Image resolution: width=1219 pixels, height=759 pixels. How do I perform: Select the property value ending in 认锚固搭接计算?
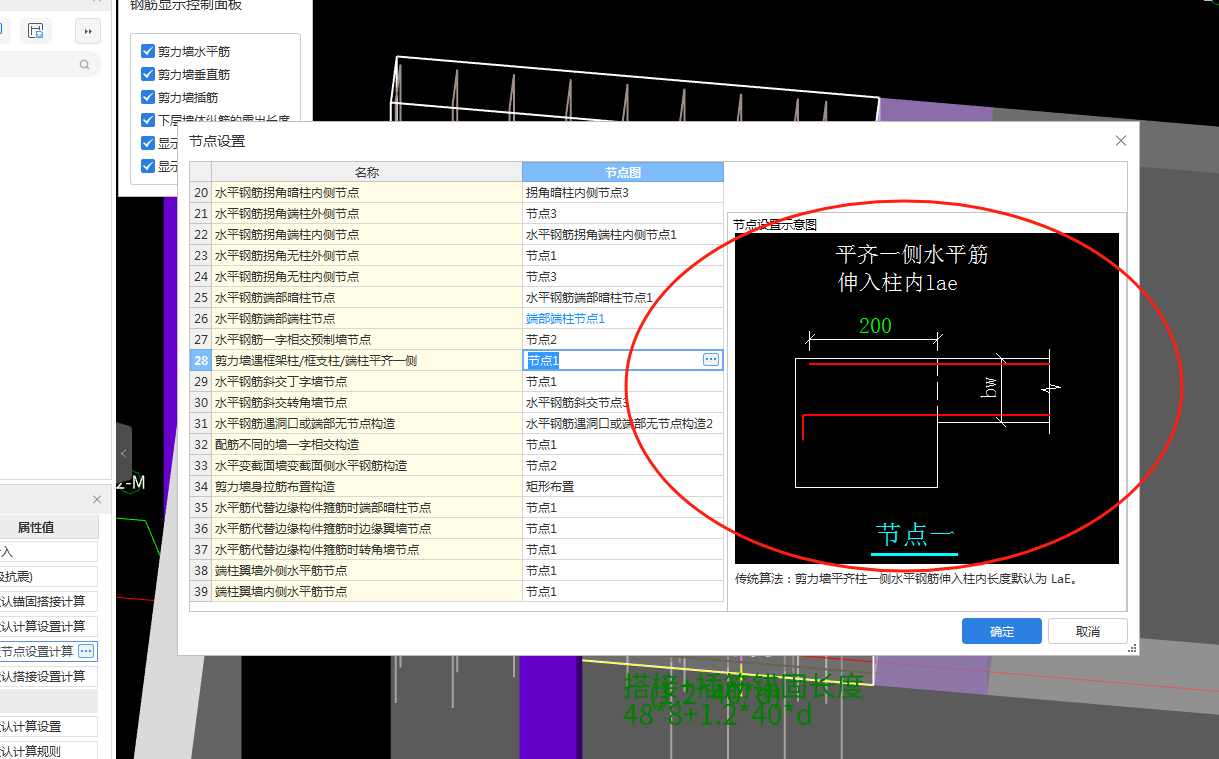(x=49, y=601)
